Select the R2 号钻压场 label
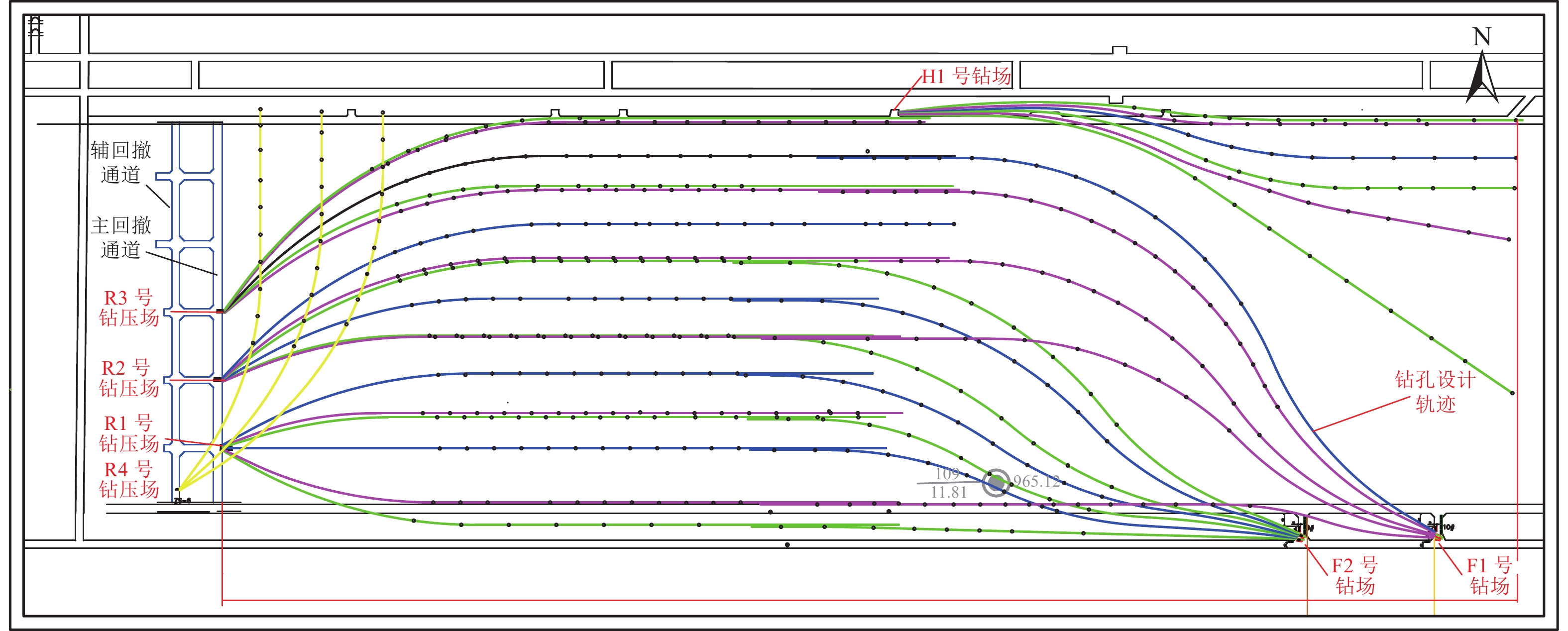The image size is (1568, 631). coord(128,378)
